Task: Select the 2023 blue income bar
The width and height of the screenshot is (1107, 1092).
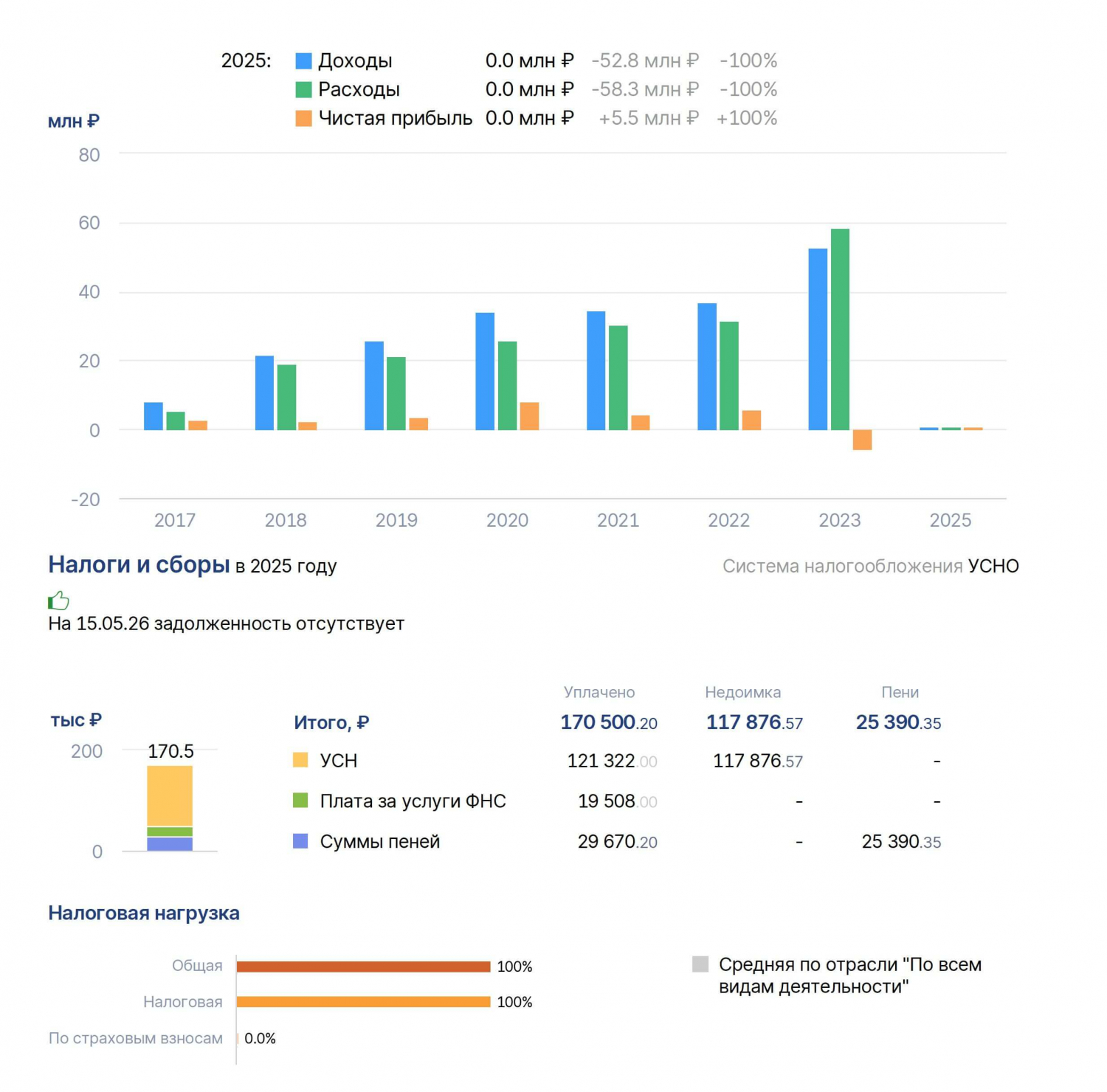Action: pyautogui.click(x=818, y=339)
